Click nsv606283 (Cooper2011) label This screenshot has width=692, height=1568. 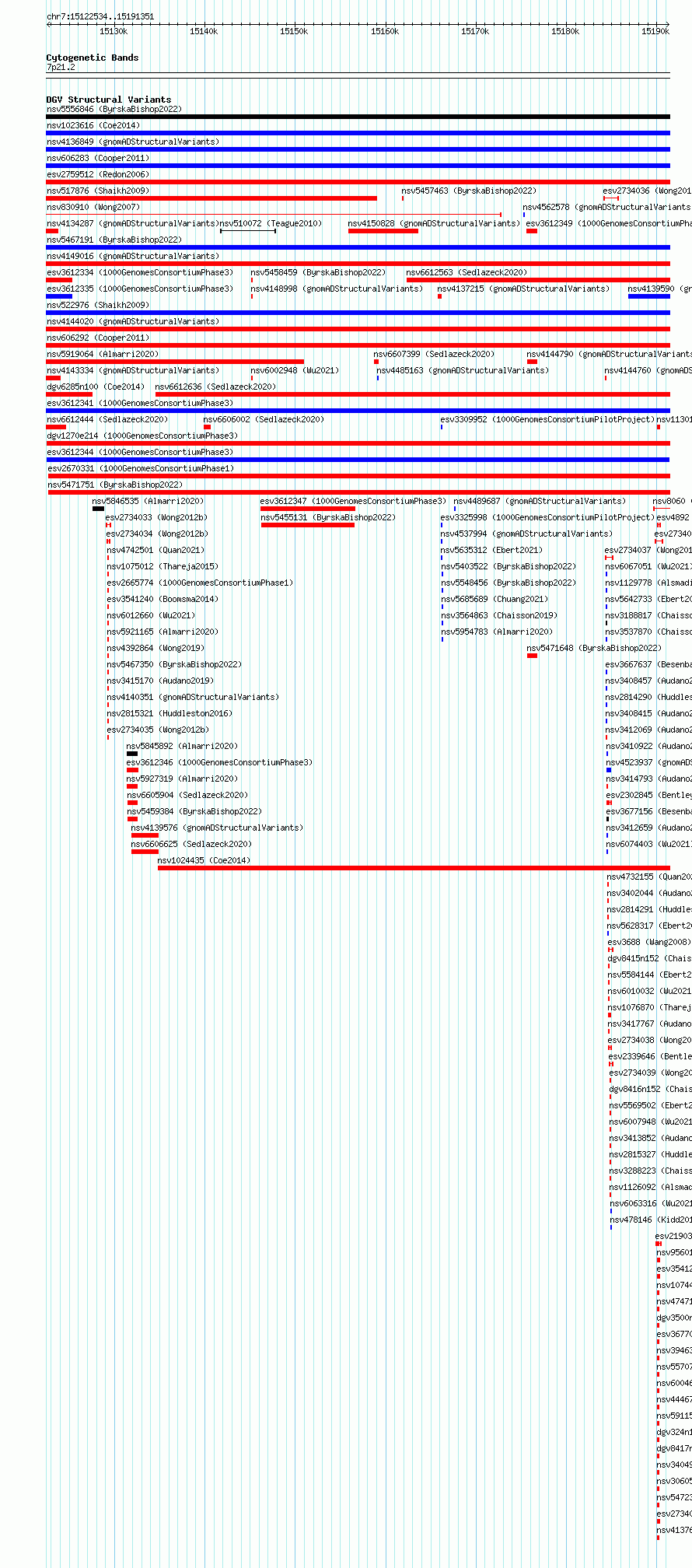point(98,158)
